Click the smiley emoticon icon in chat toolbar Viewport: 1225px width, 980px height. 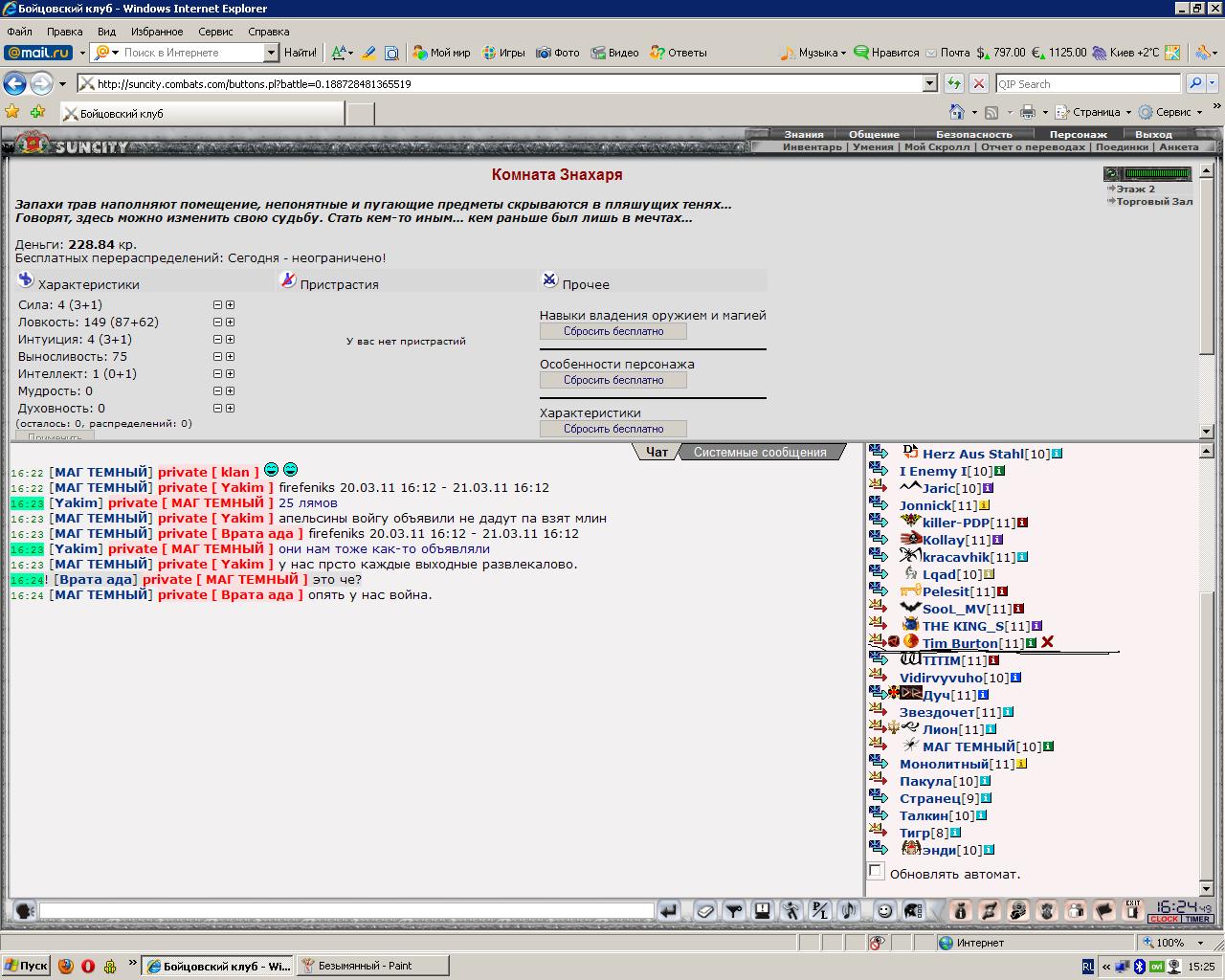(x=885, y=910)
